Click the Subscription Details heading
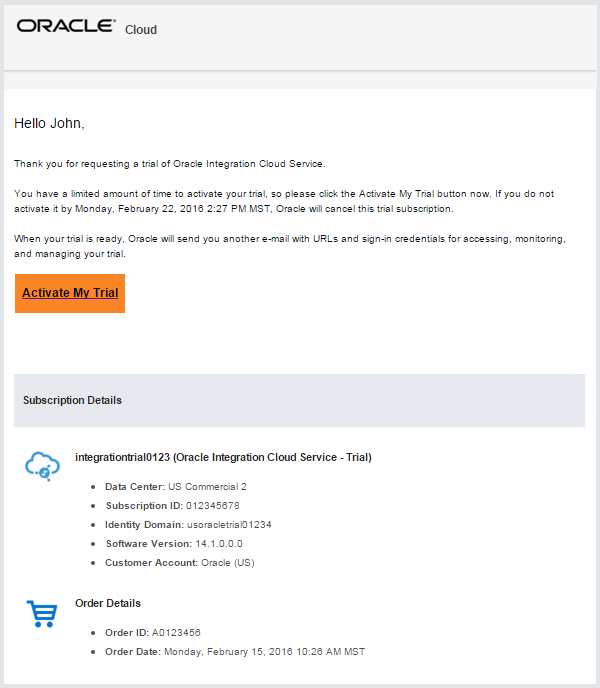Viewport: 600px width, 688px height. coord(72,400)
